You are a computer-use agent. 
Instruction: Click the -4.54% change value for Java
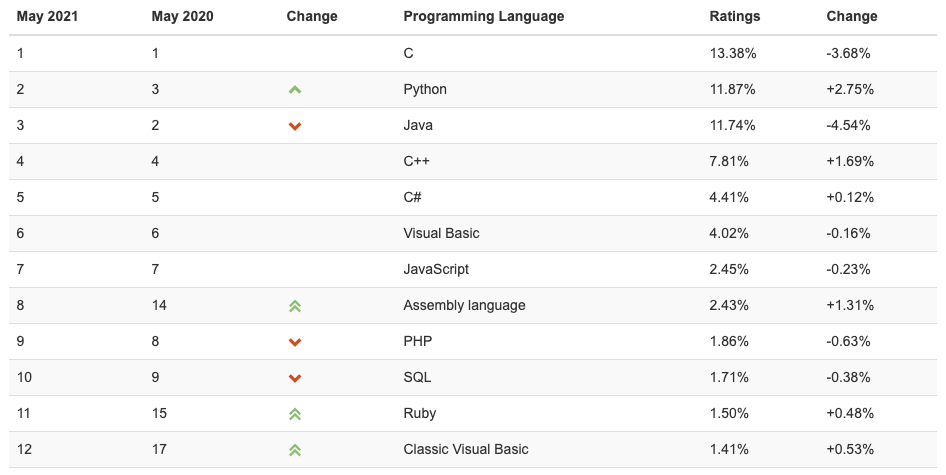tap(848, 125)
